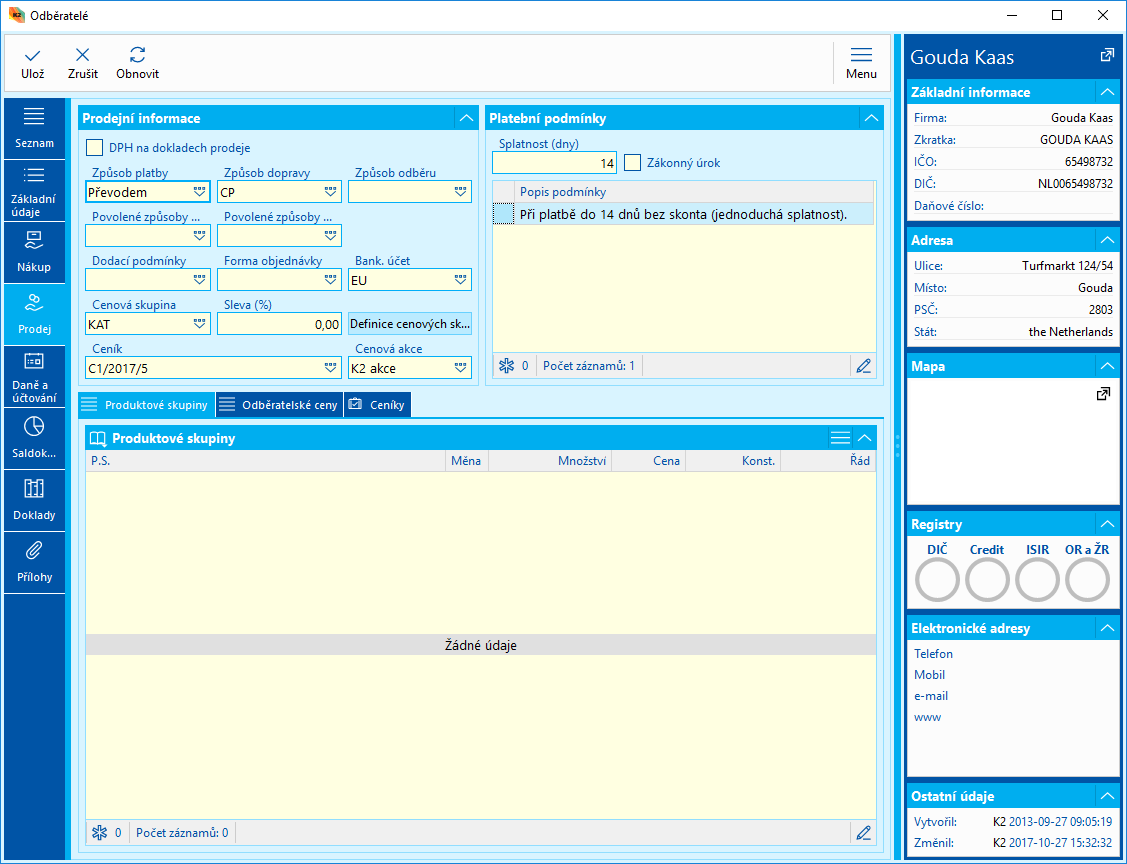Image resolution: width=1127 pixels, height=864 pixels.
Task: Click the Množství column header
Action: [550, 461]
